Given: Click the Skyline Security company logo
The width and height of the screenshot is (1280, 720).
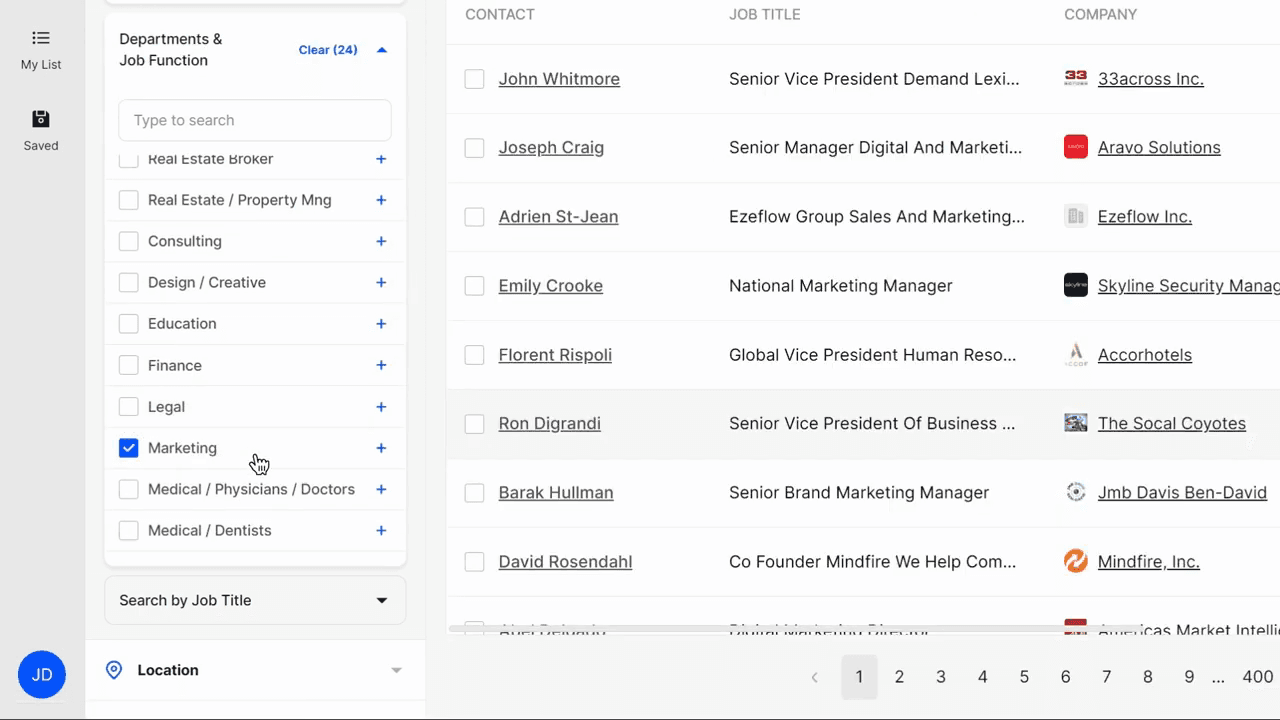Looking at the screenshot, I should [1076, 286].
